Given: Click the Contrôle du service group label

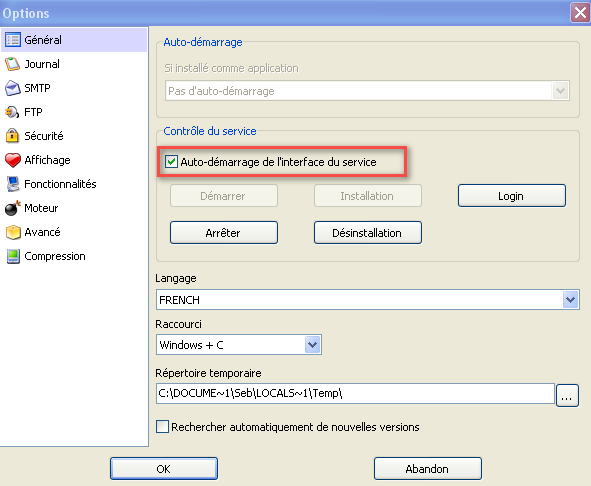Looking at the screenshot, I should tap(210, 131).
